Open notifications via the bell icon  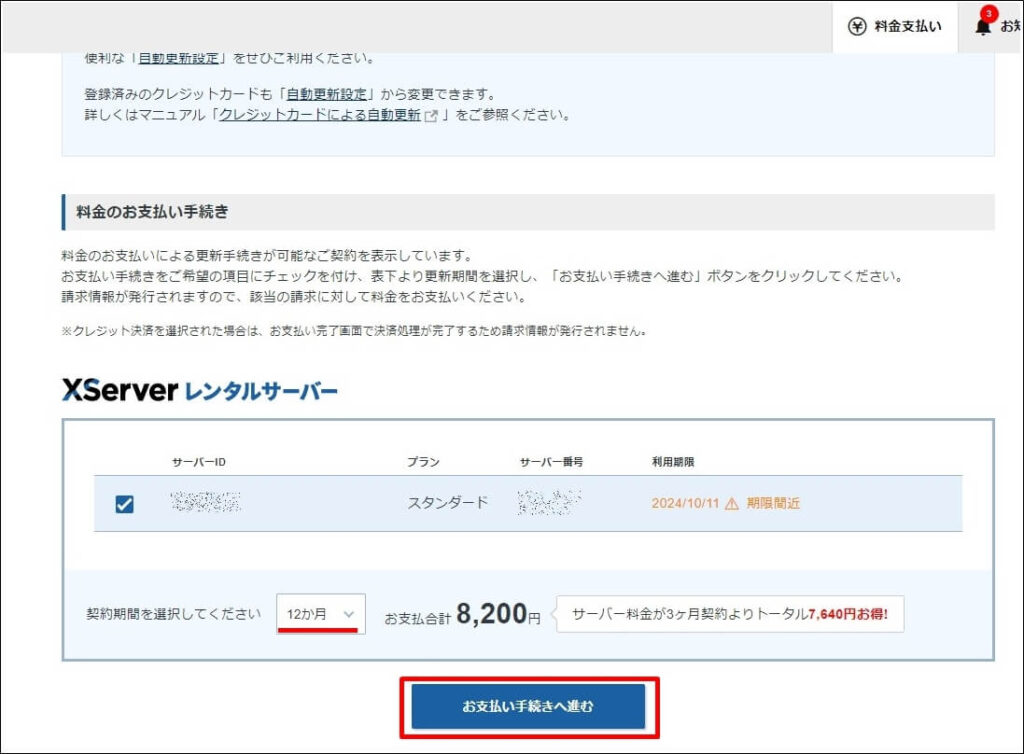pos(982,27)
